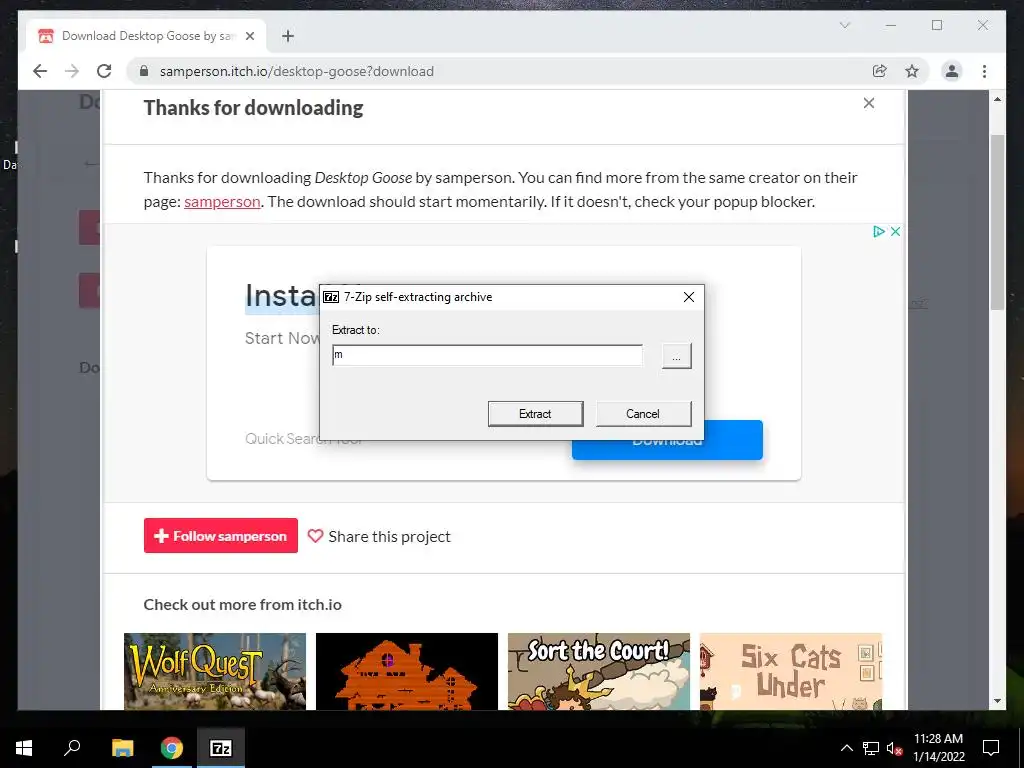Share this page via address bar icon
Image resolution: width=1024 pixels, height=768 pixels.
880,71
